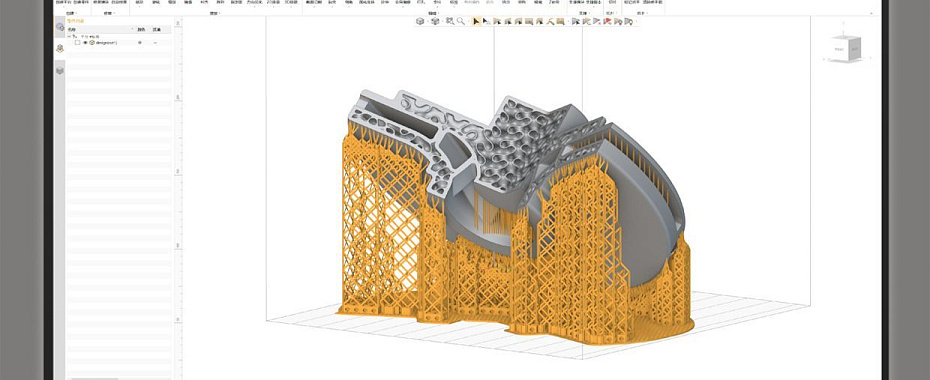The height and width of the screenshot is (380, 930).
Task: Click the last column header in parts list
Action: click(x=157, y=29)
